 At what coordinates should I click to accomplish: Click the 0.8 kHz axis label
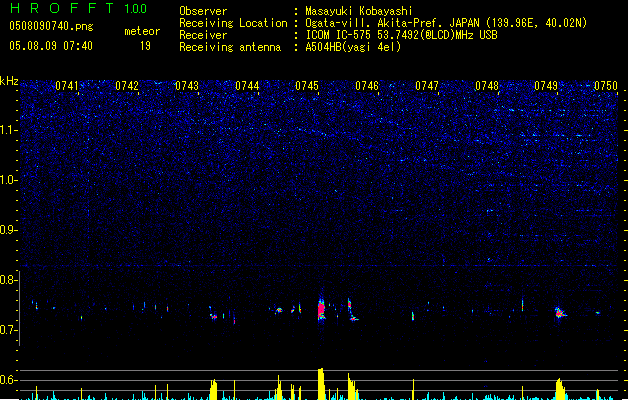pos(9,280)
